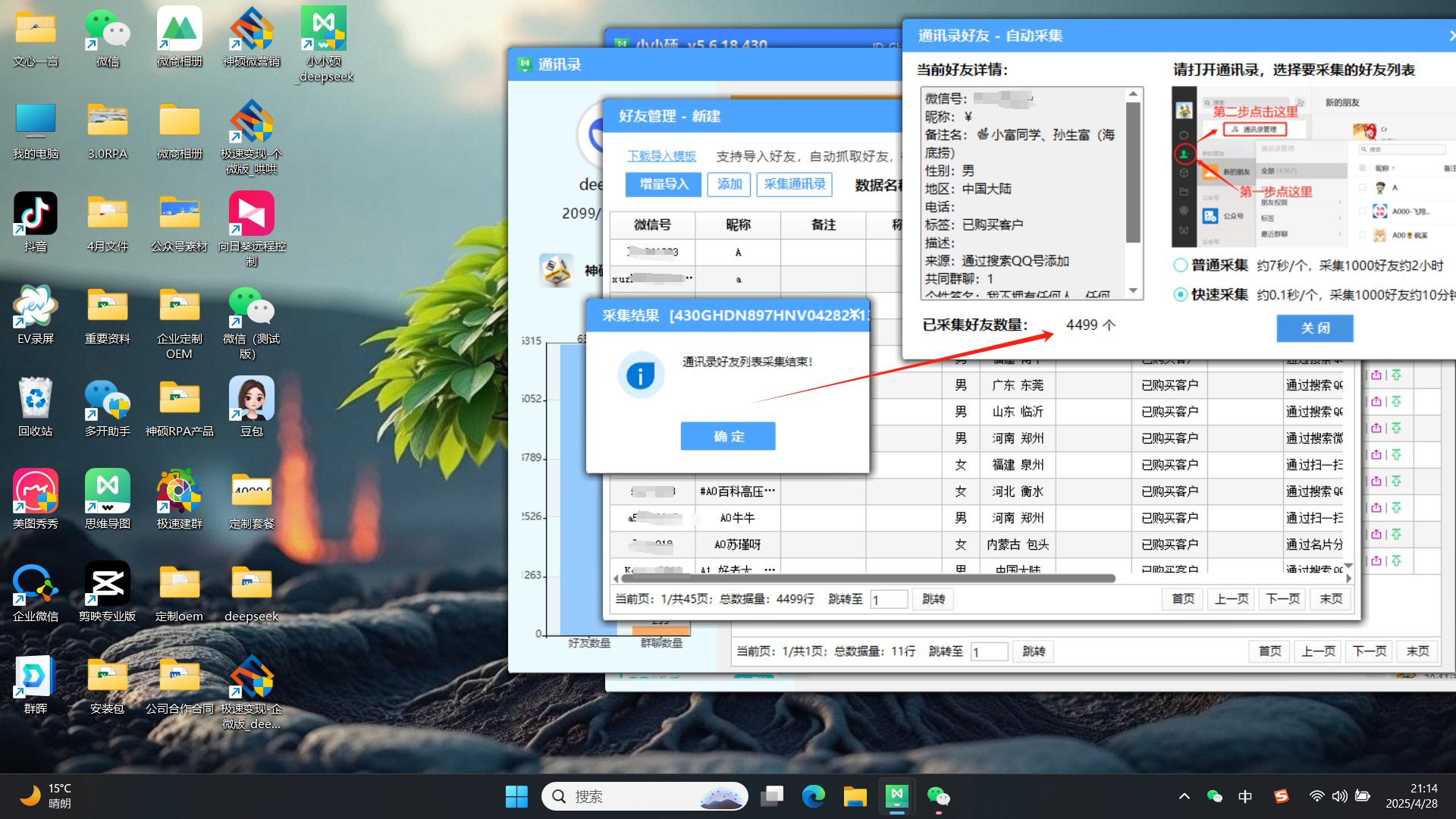Click 跳转至 page input in 共45页 pager
1456x819 pixels.
pyautogui.click(x=889, y=600)
